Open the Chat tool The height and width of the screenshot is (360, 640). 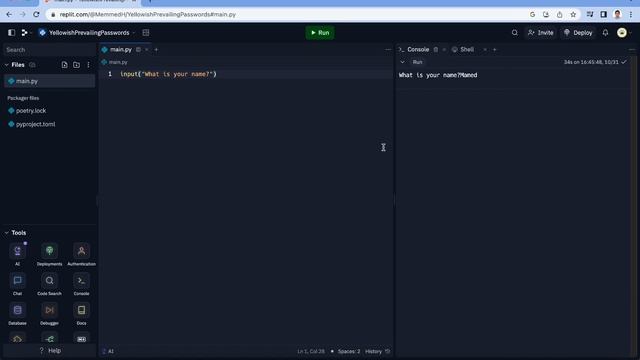click(17, 284)
